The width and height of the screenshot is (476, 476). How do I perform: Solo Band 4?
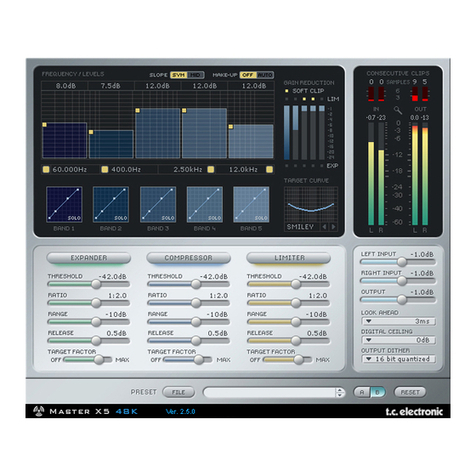click(215, 218)
